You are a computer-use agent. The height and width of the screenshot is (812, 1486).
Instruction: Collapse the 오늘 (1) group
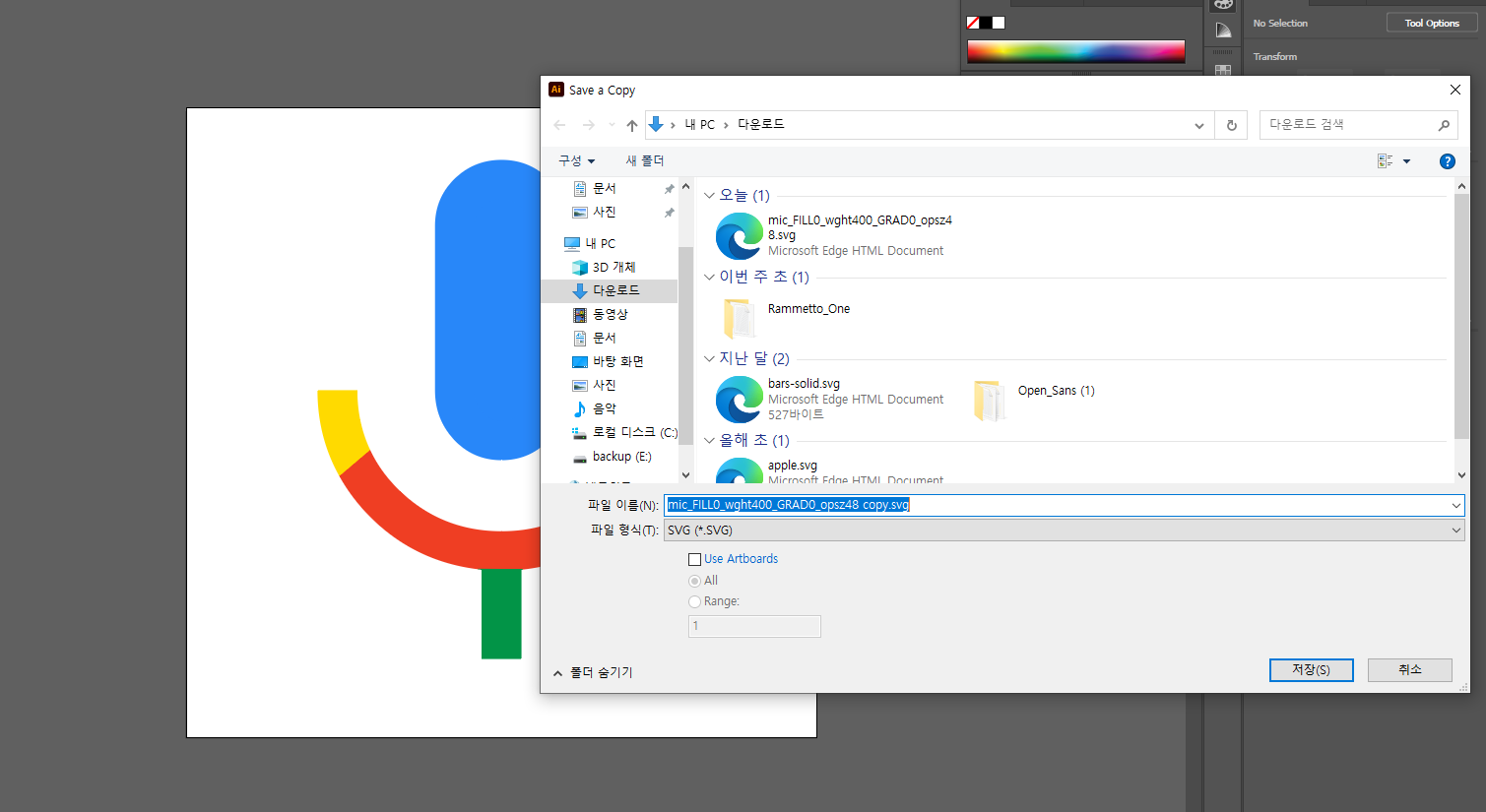pos(709,195)
